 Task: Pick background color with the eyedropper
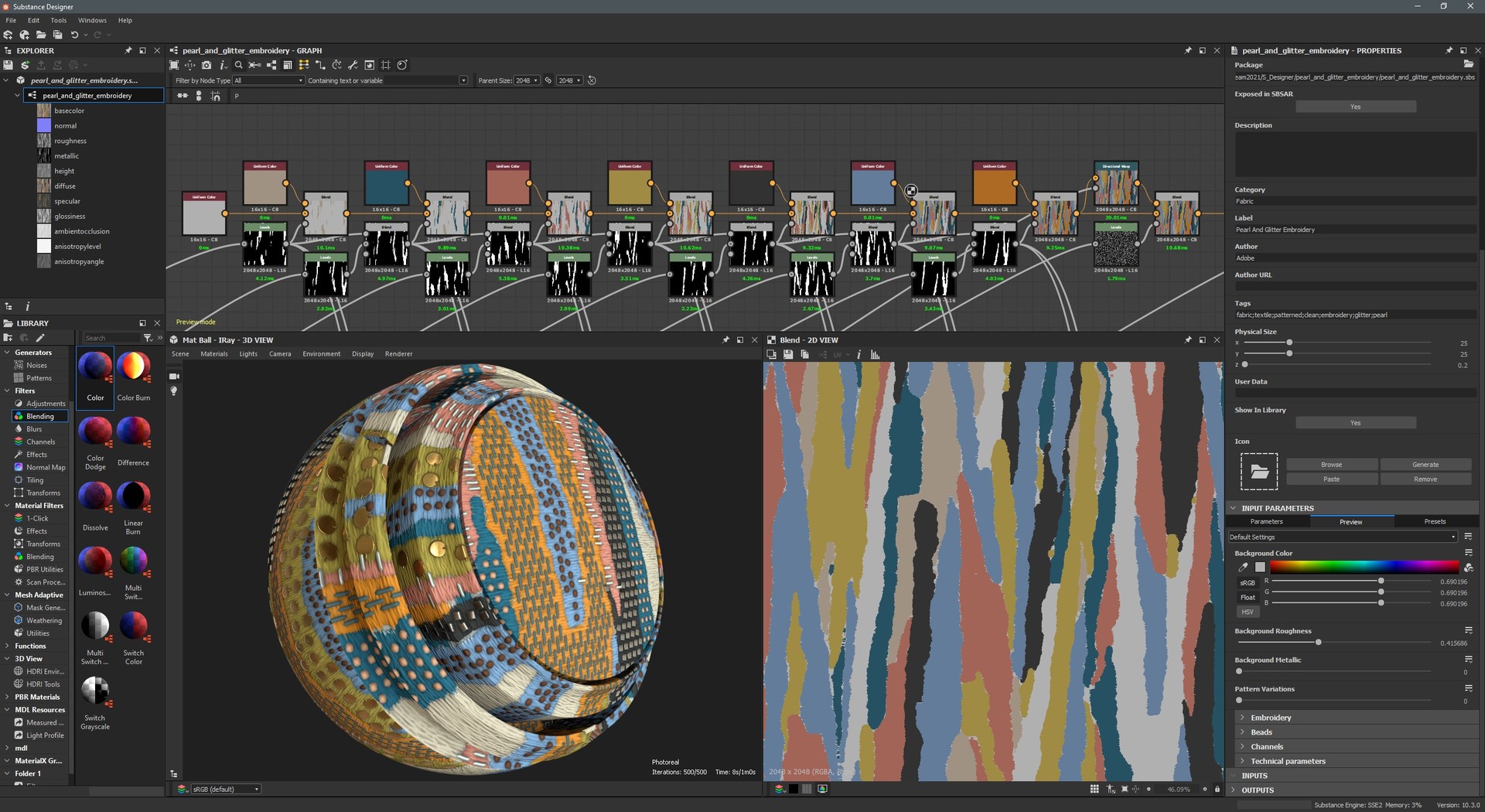click(x=1243, y=568)
